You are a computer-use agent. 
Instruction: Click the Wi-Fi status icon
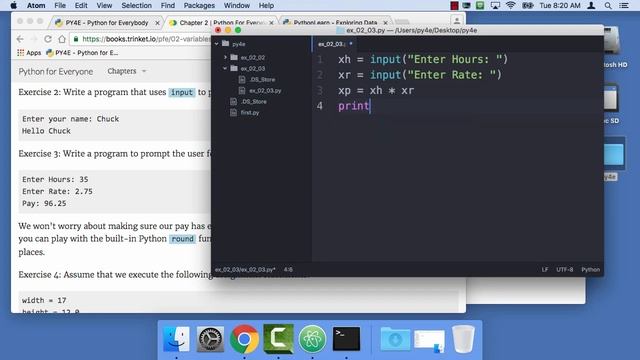(x=510, y=5)
